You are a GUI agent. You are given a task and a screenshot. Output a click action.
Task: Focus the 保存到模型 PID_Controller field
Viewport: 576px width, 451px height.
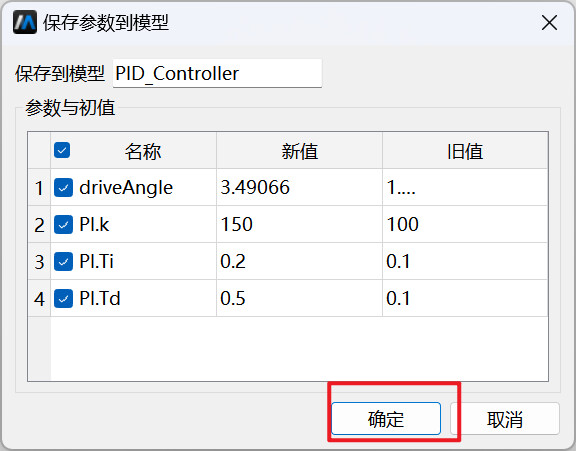pyautogui.click(x=217, y=73)
